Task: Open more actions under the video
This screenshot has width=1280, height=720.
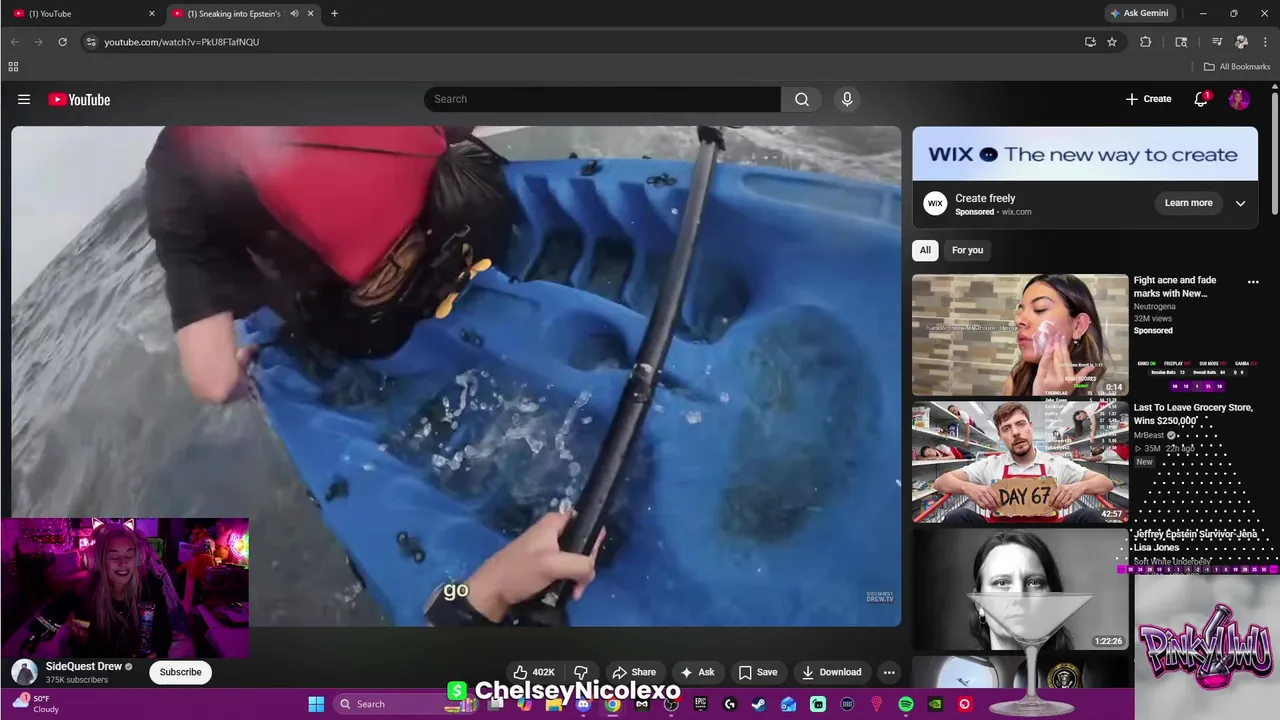Action: click(889, 672)
